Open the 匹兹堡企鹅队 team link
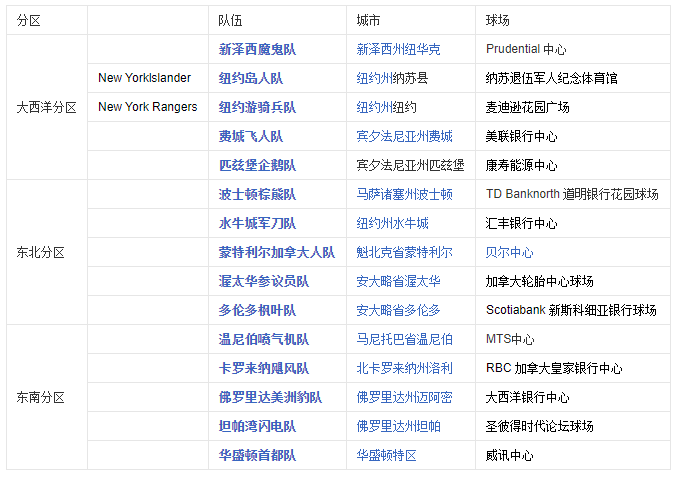Screen dimensions: 677x479 [257, 165]
